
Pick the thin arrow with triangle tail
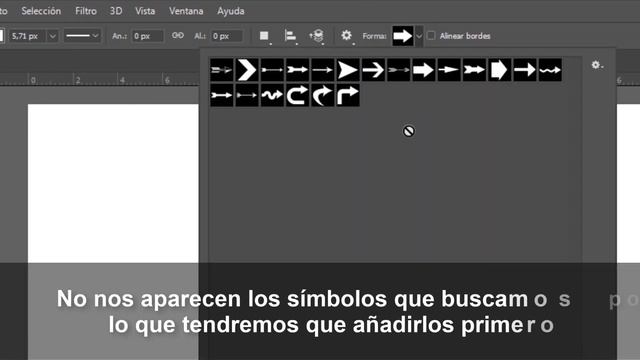[247, 95]
